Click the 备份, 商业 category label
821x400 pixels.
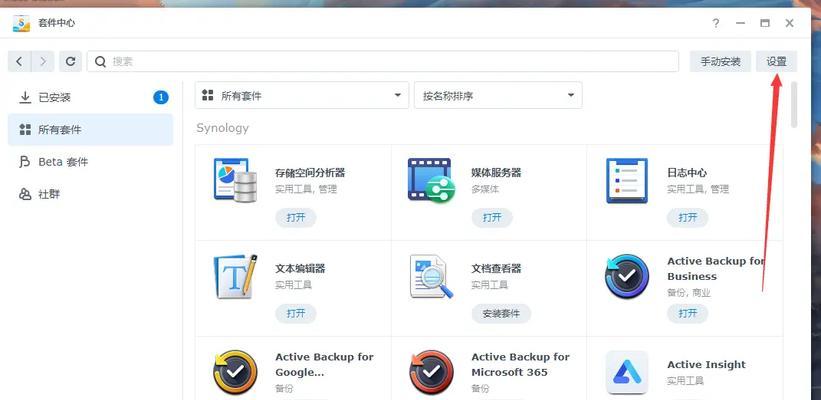[689, 293]
